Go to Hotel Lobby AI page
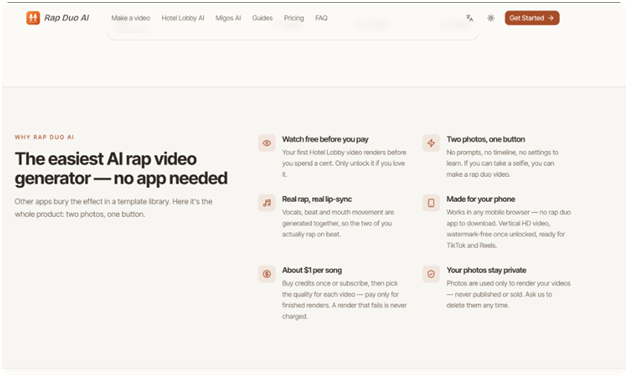628x377 pixels. coord(183,18)
